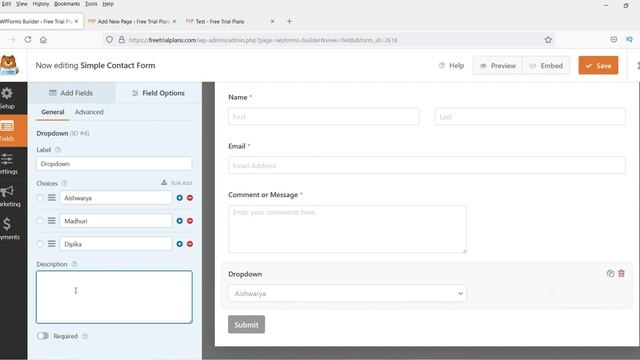640x360 pixels.
Task: Go to browser home page
Action: (x=43, y=40)
